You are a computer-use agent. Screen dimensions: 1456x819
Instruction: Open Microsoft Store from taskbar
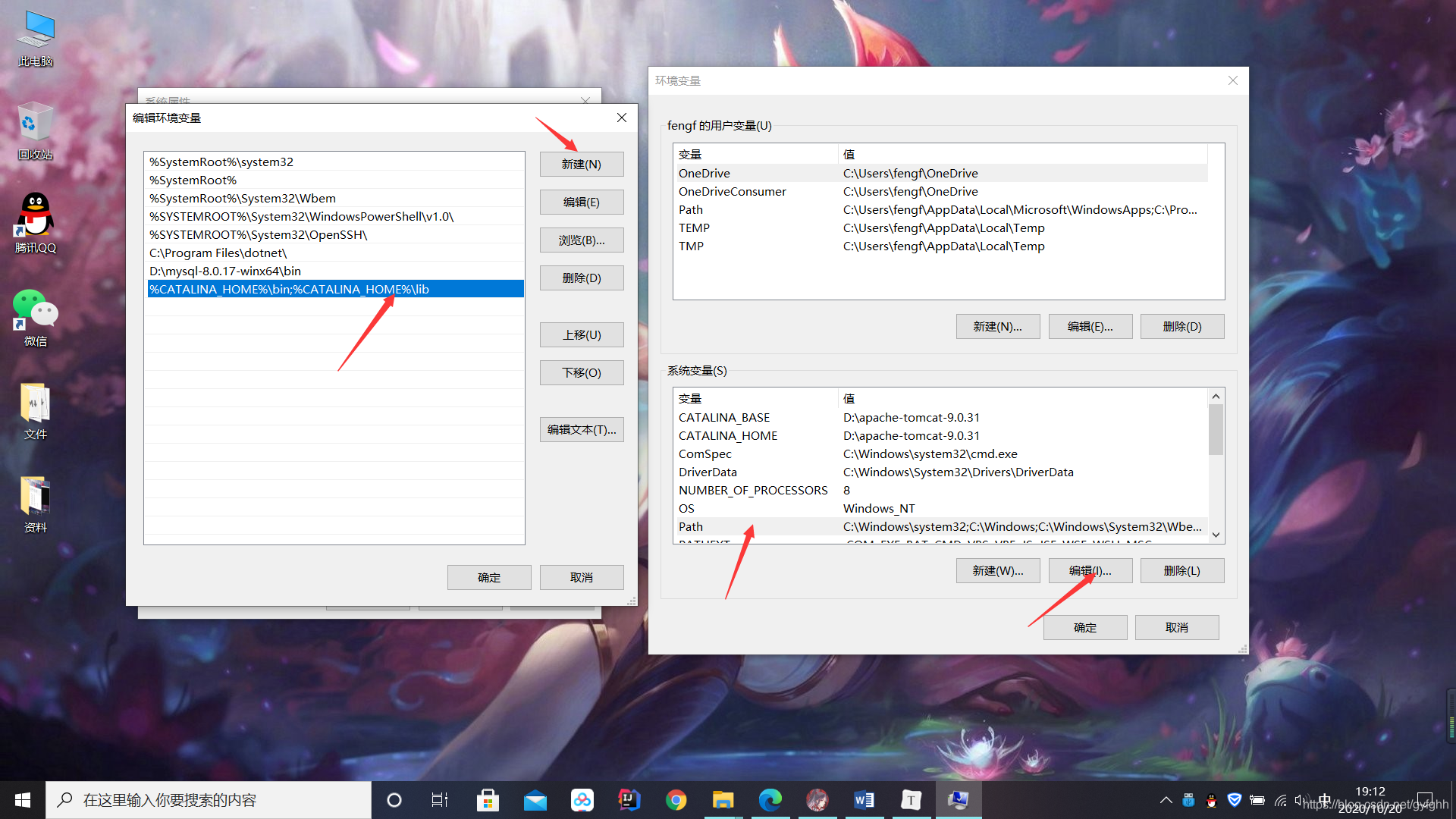[x=488, y=800]
